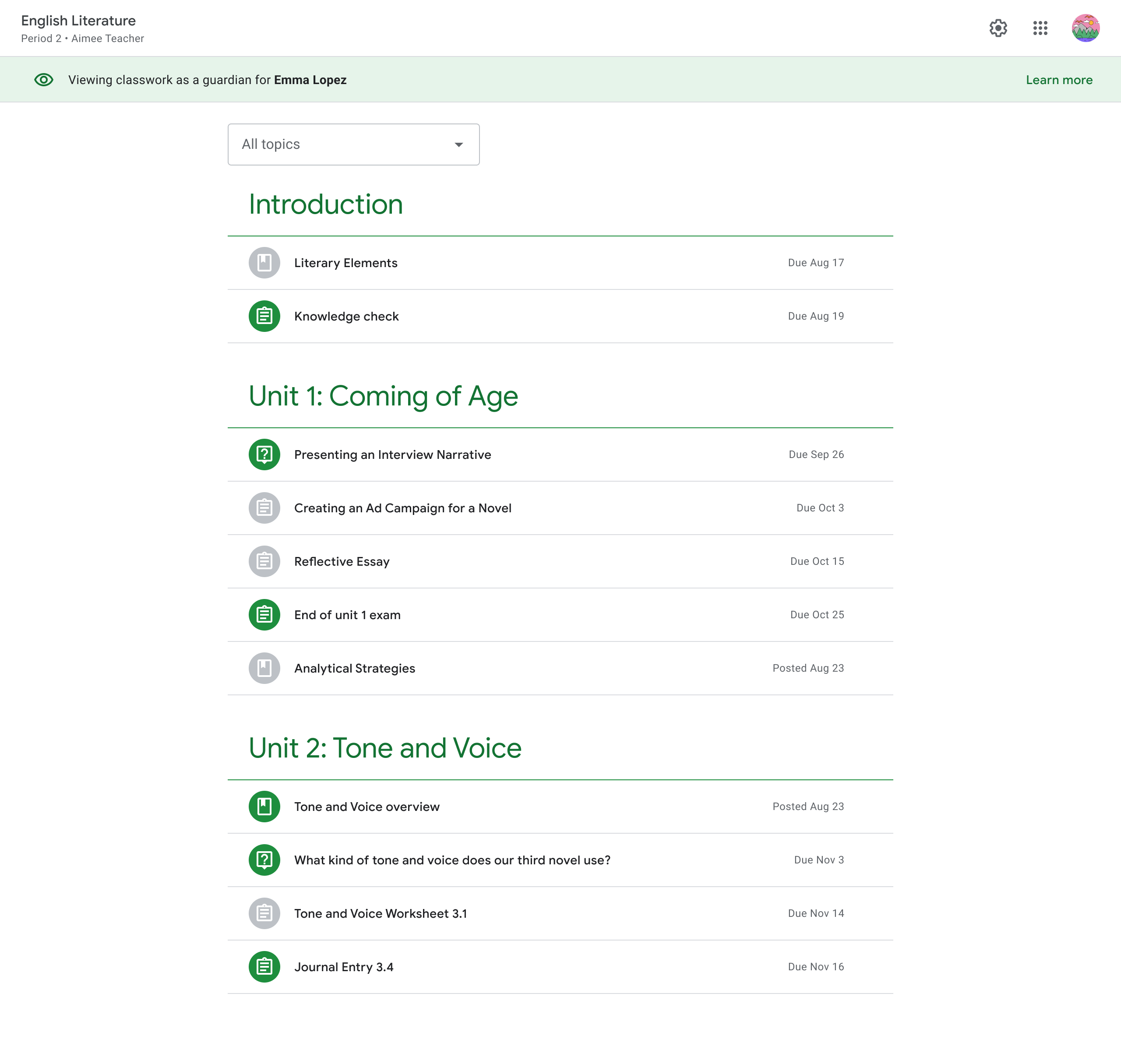Click the Analytical Strategies material icon
Viewport: 1121px width, 1064px height.
coord(264,668)
